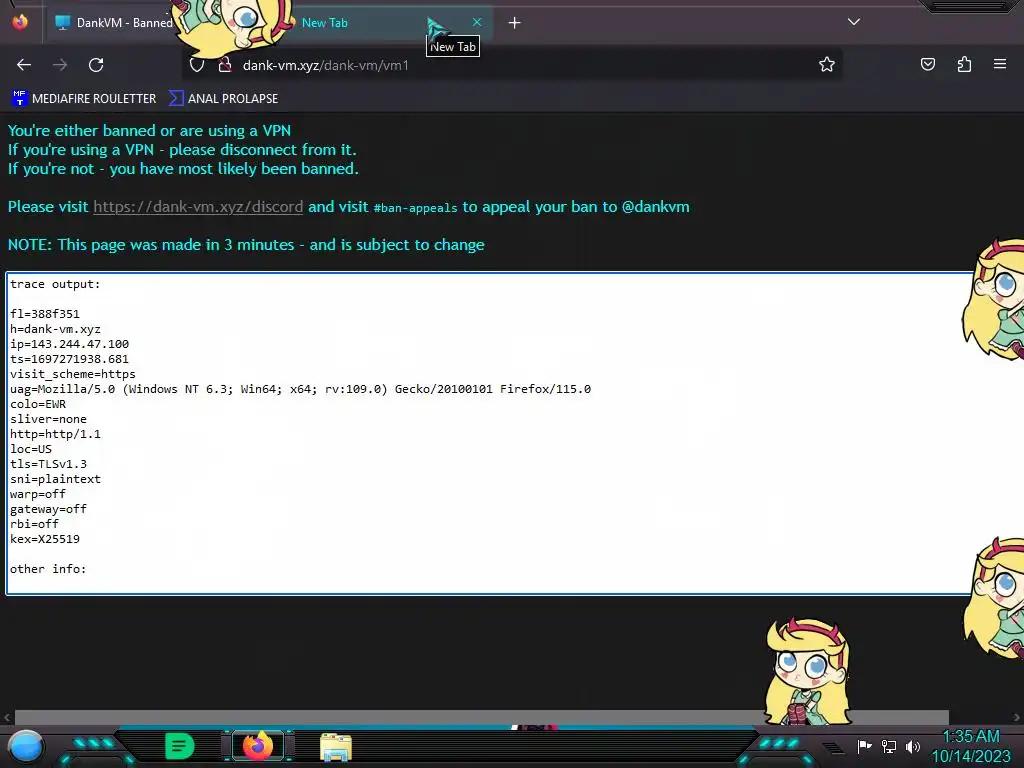Open Firefox View icon in tab bar
Image resolution: width=1024 pixels, height=768 pixels.
tap(20, 22)
